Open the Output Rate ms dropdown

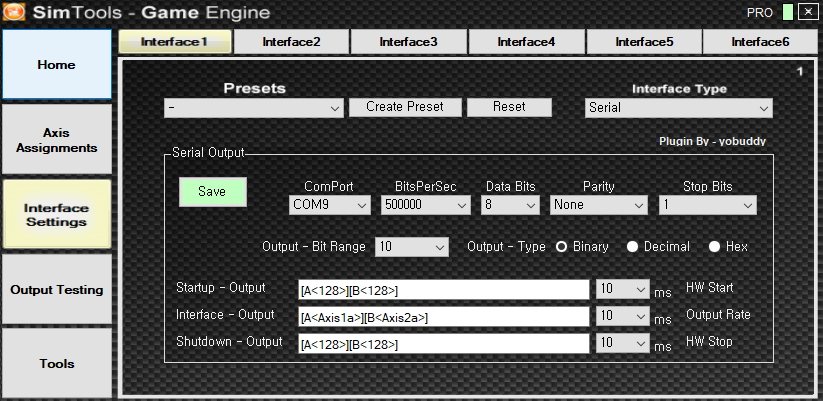623,316
